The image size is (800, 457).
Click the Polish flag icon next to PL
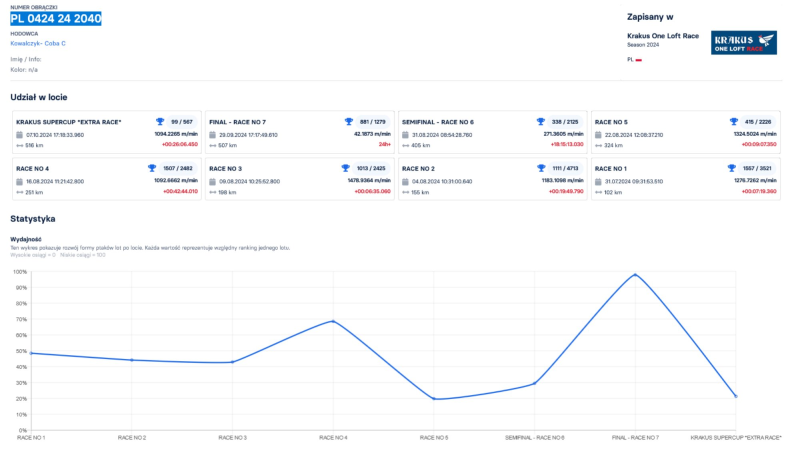point(638,60)
